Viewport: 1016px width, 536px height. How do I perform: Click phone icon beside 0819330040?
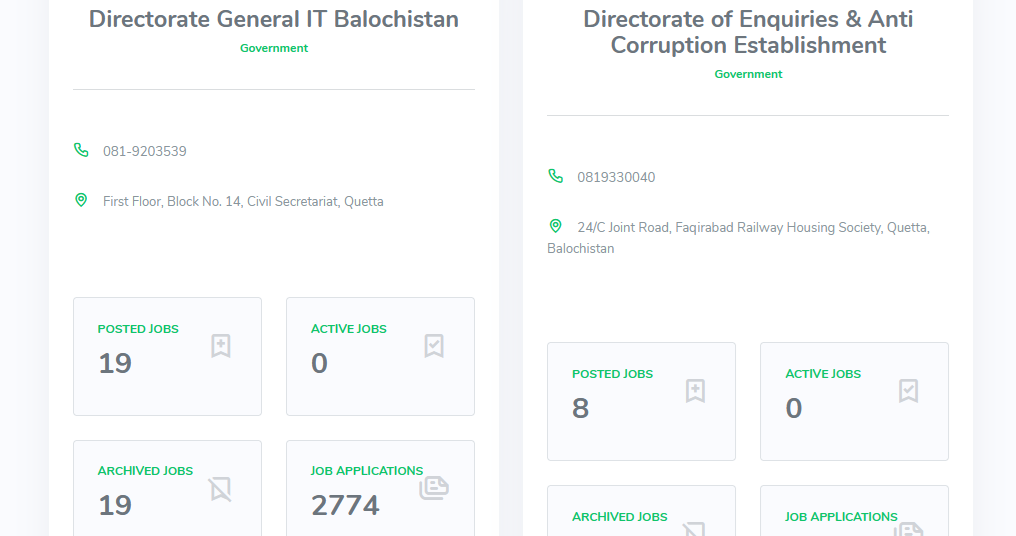point(556,176)
